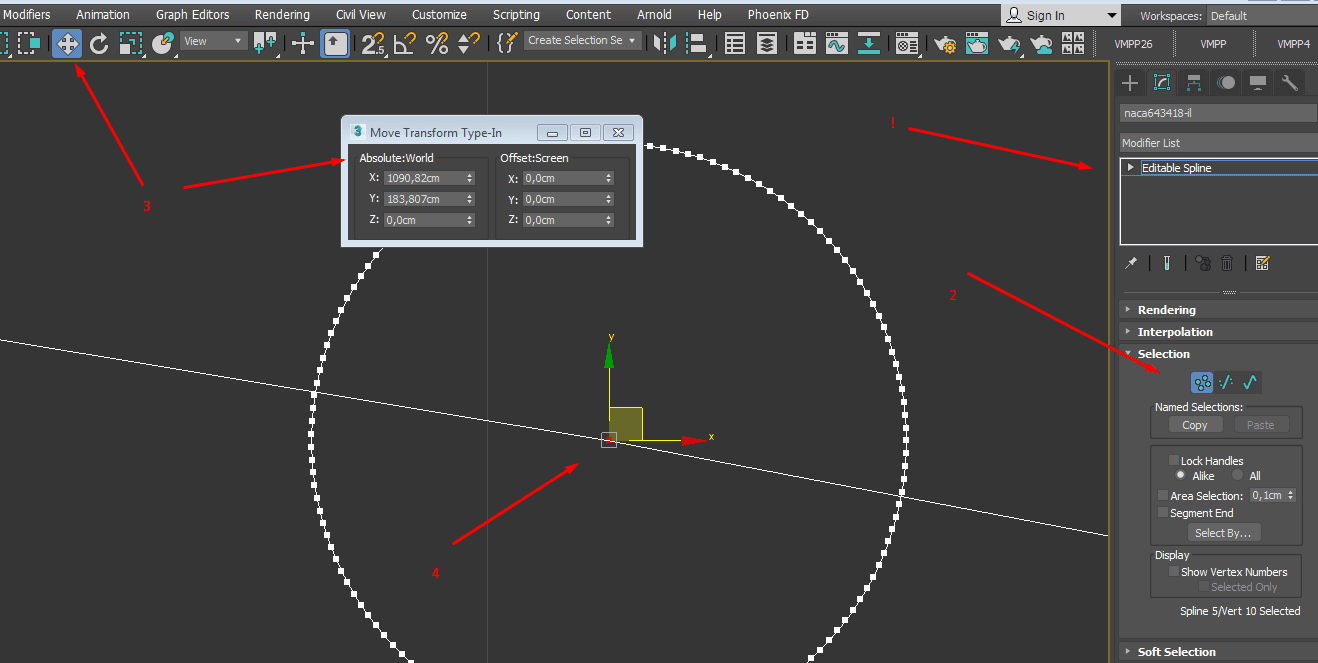The width and height of the screenshot is (1318, 663).
Task: Expand the Rendering rollout
Action: pyautogui.click(x=1166, y=310)
